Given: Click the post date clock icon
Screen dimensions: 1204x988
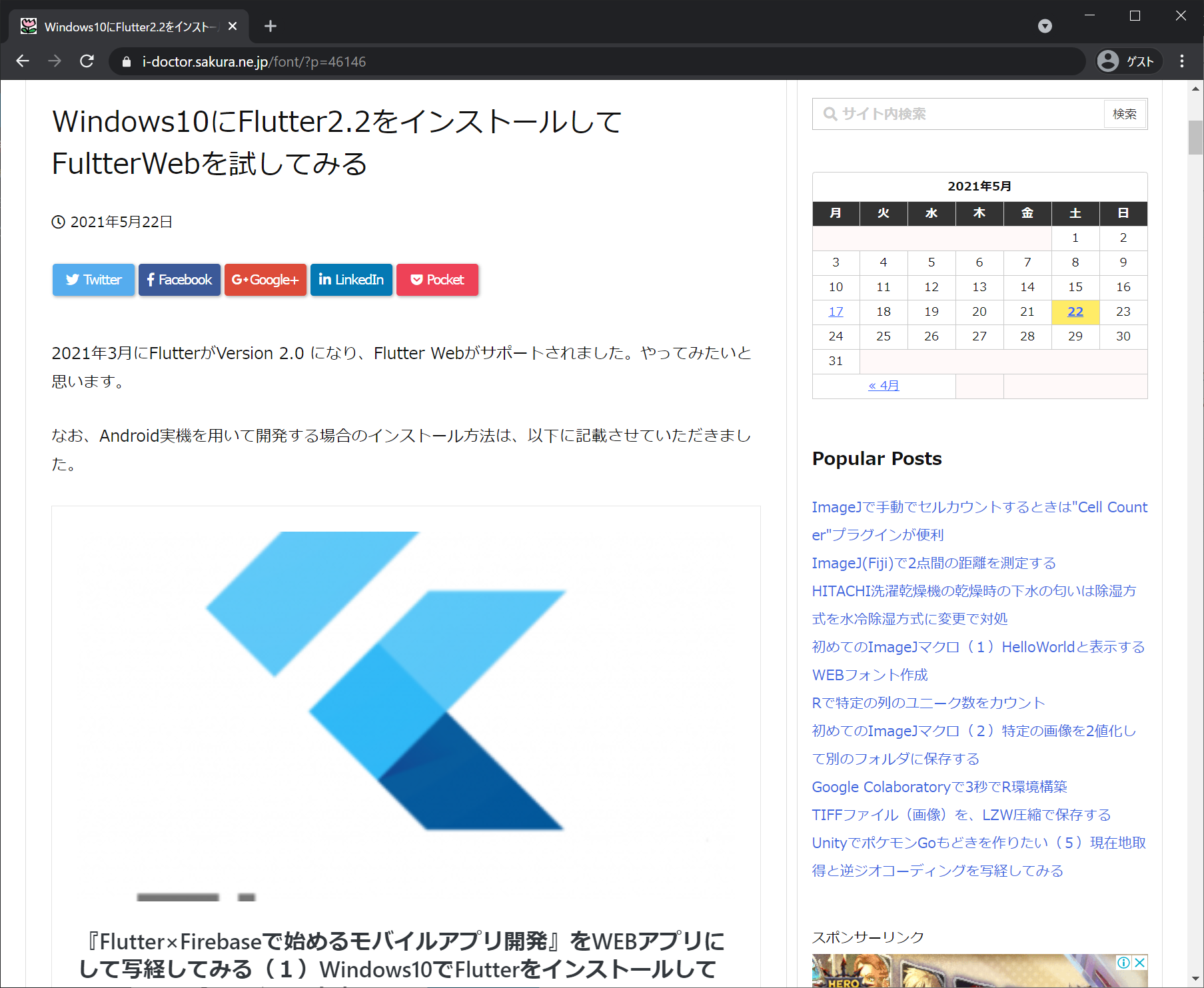Looking at the screenshot, I should 59,222.
